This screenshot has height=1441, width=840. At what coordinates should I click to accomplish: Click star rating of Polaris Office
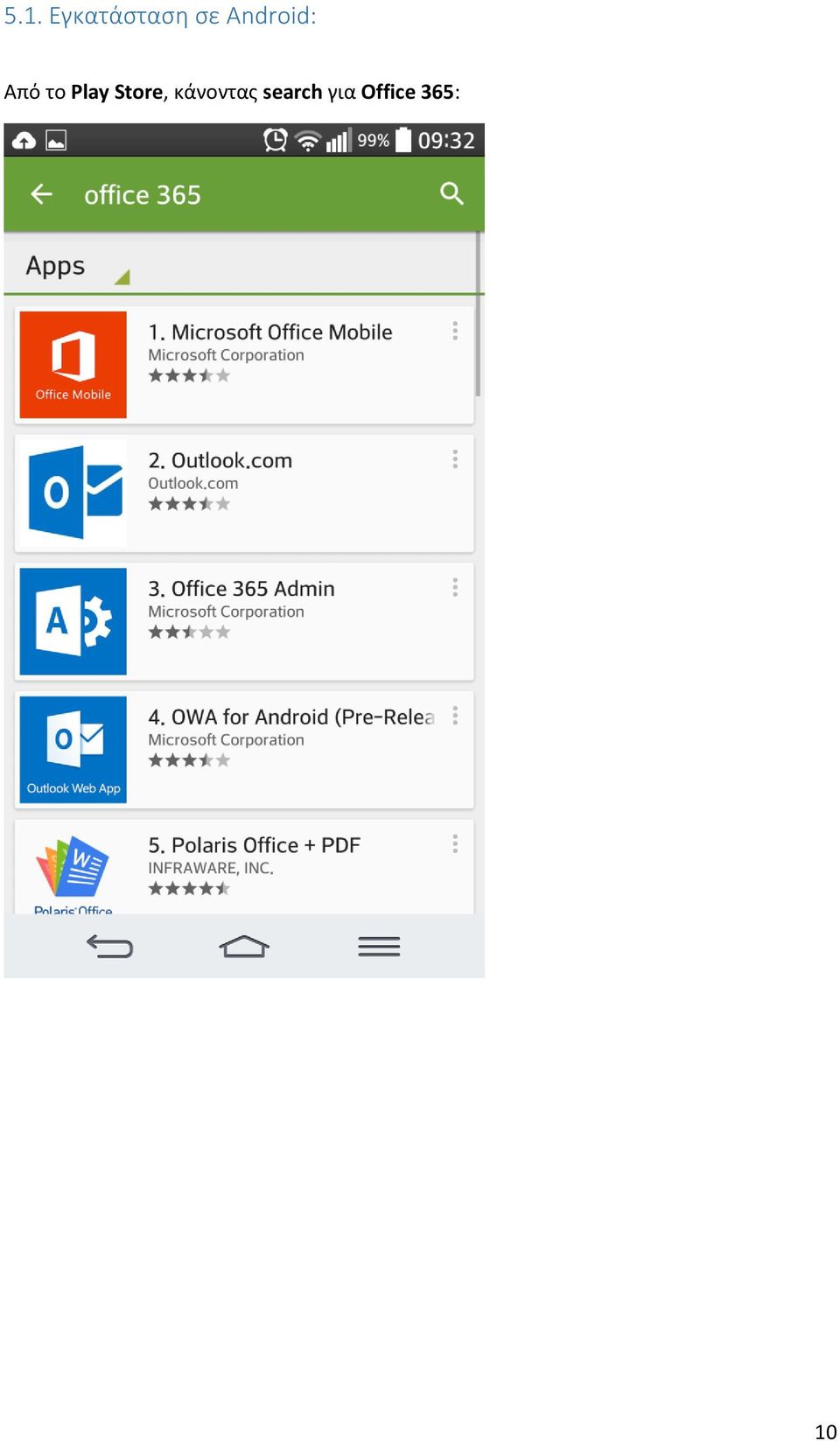[x=189, y=889]
